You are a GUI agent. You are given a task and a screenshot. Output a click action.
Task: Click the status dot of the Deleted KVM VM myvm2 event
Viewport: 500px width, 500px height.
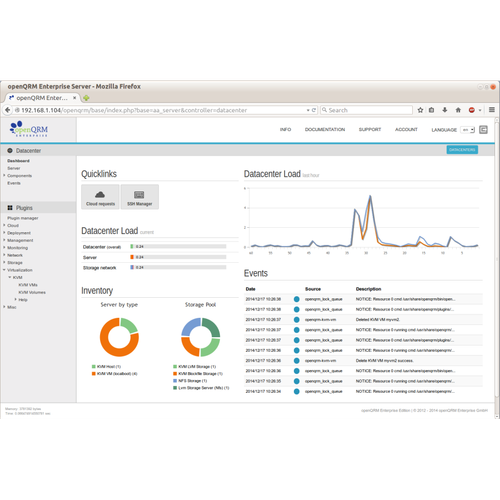pyautogui.click(x=297, y=320)
